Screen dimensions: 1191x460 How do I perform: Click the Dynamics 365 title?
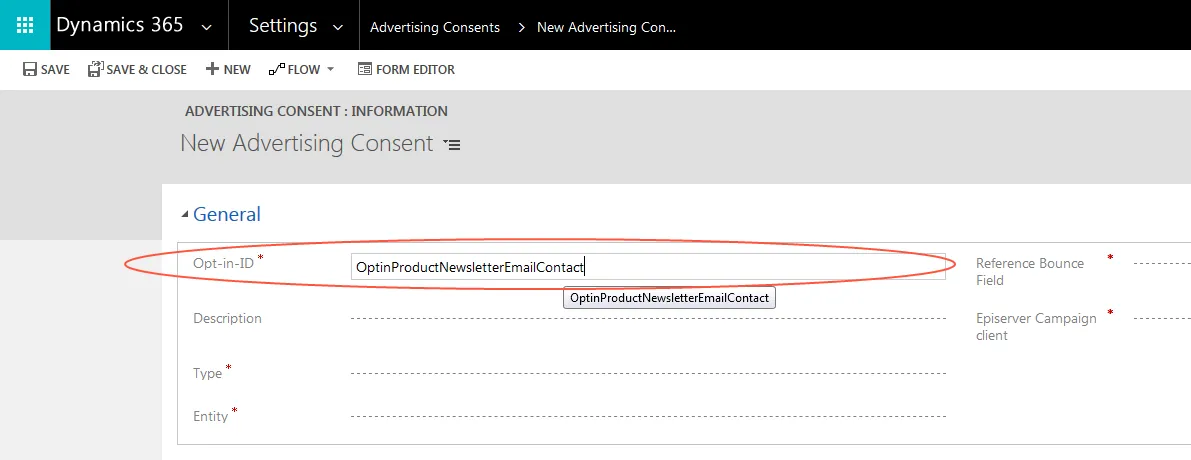(119, 25)
